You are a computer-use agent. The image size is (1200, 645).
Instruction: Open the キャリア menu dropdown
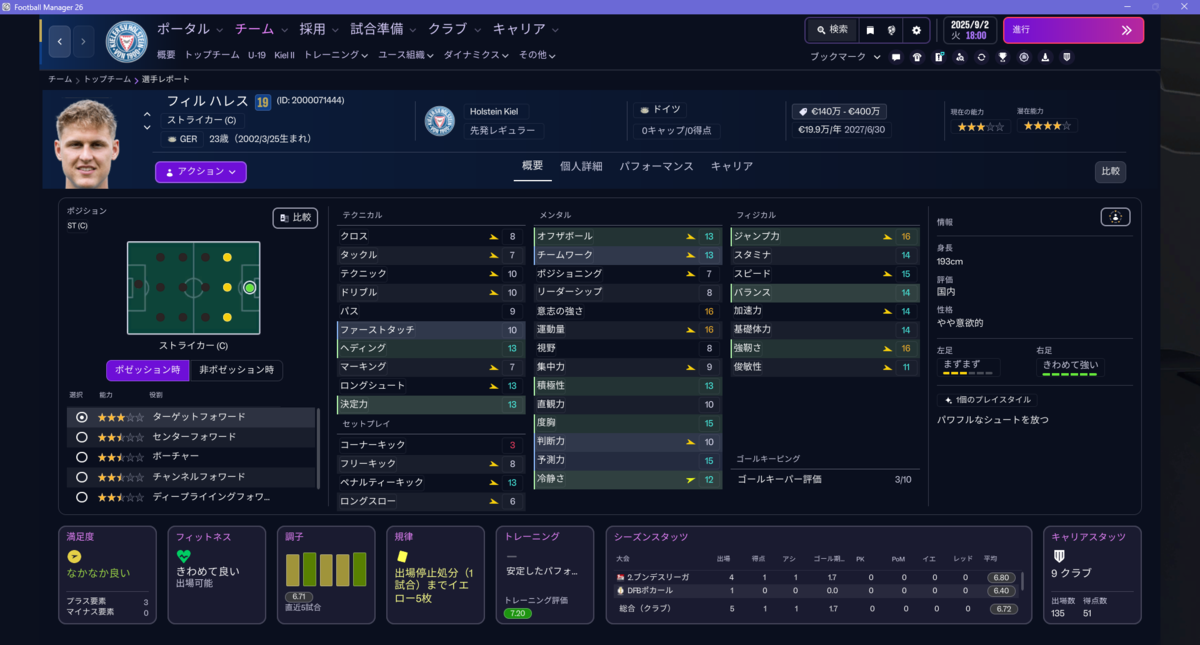[526, 29]
